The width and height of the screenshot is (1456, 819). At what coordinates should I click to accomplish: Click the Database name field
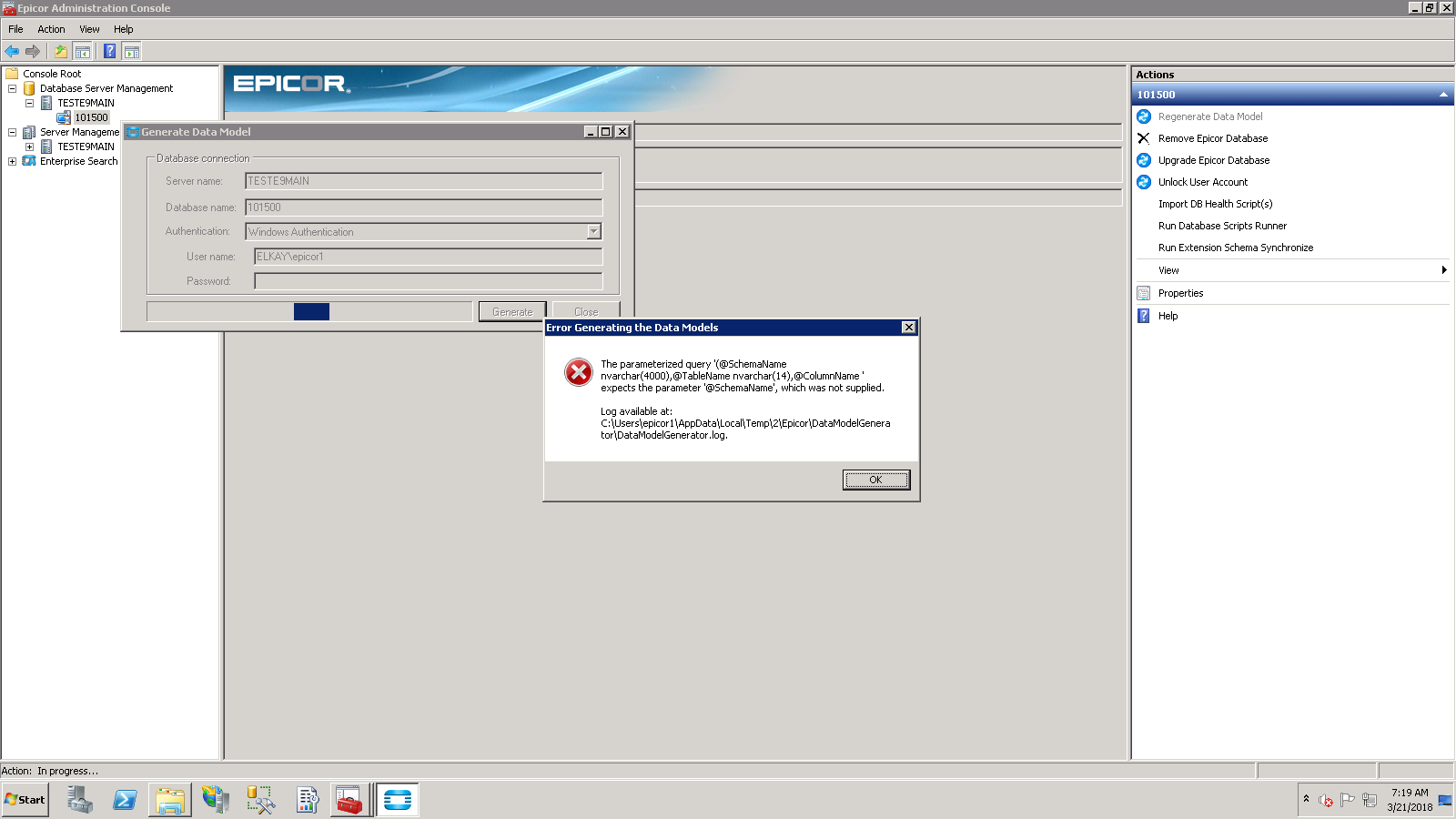click(423, 207)
